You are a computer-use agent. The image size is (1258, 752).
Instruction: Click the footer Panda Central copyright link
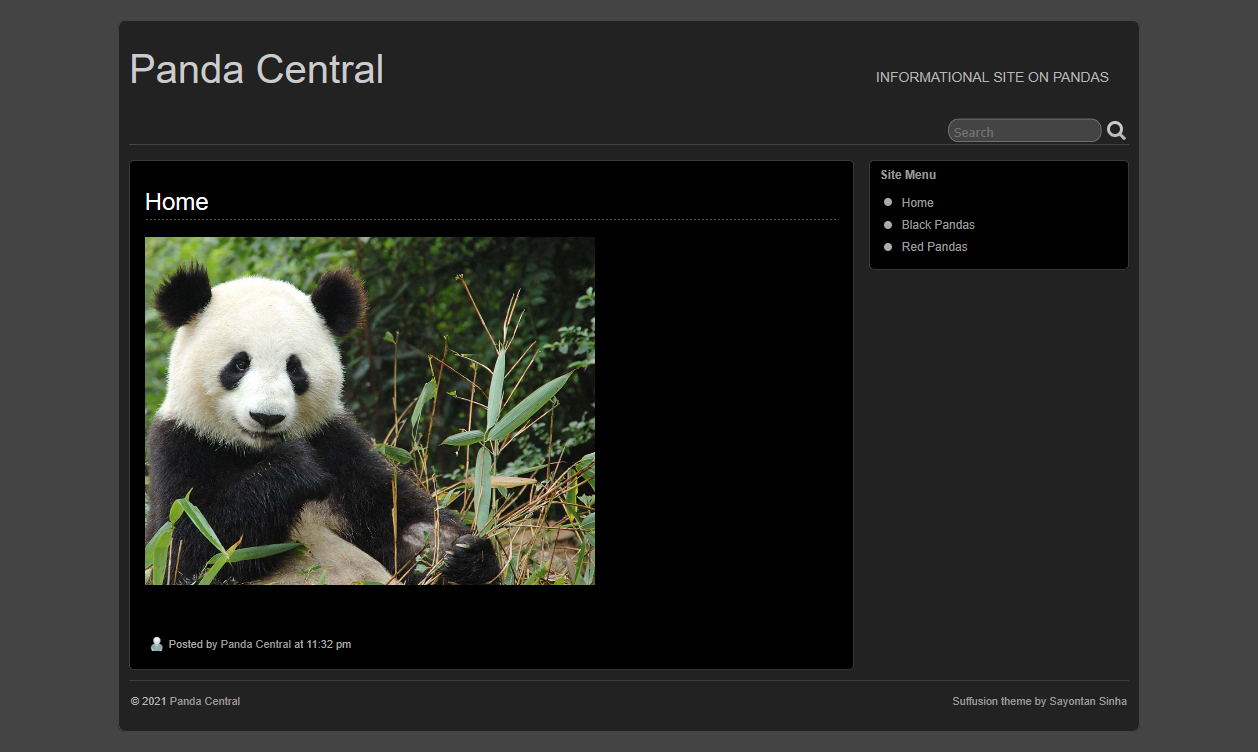pos(204,702)
